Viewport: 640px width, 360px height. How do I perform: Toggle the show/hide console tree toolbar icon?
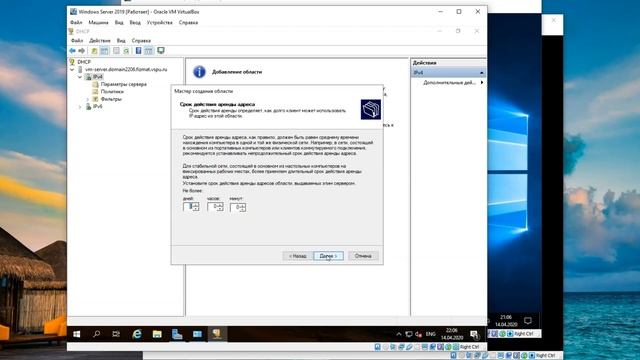point(104,51)
